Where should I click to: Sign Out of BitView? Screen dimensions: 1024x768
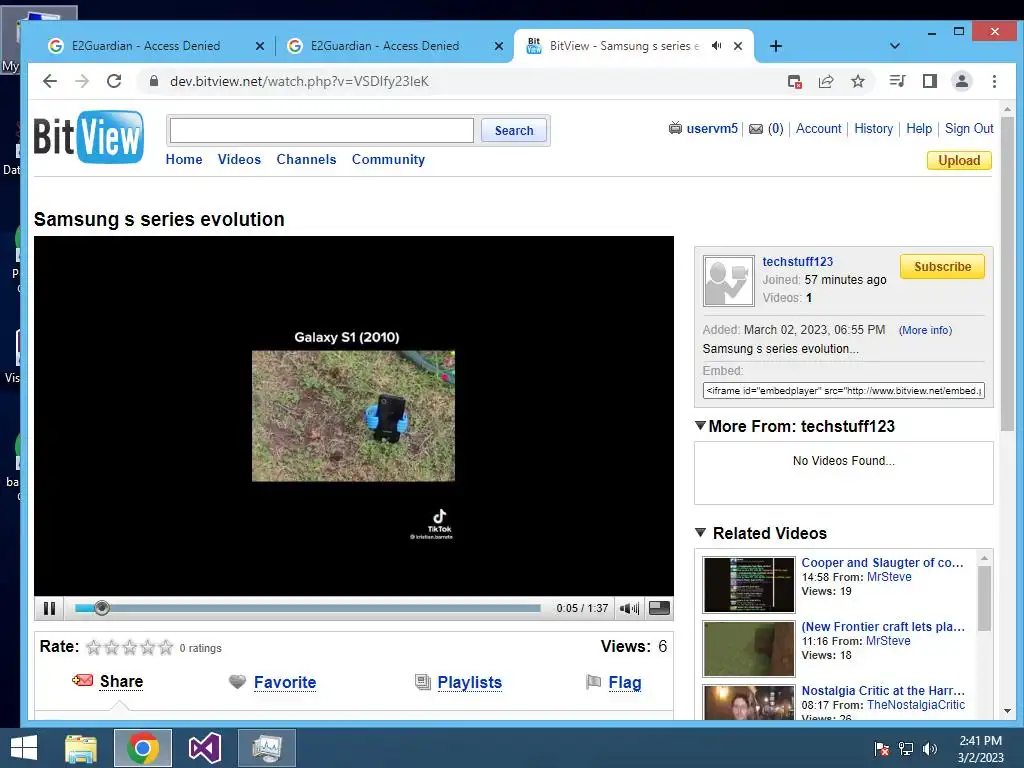[x=969, y=129]
